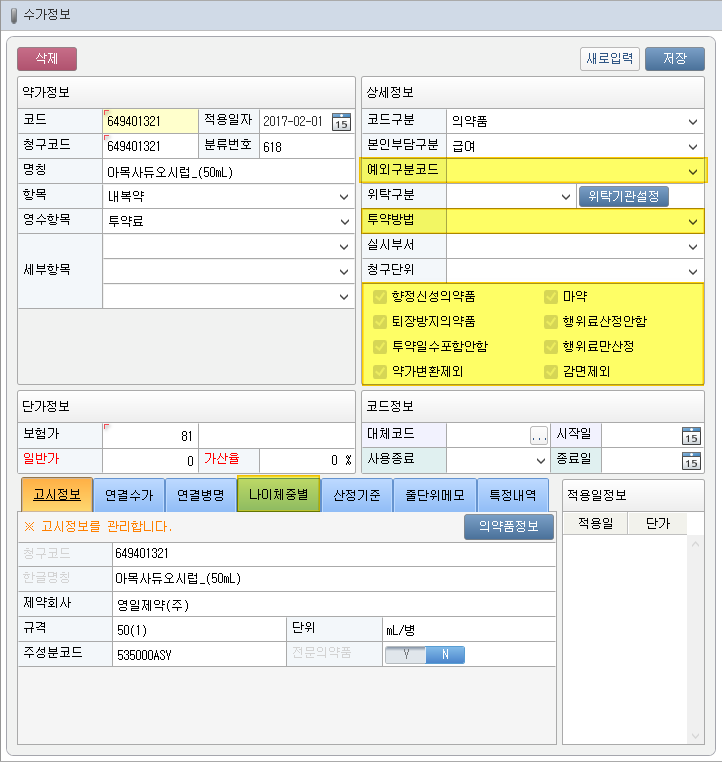Check the 감면제외 option

(551, 371)
